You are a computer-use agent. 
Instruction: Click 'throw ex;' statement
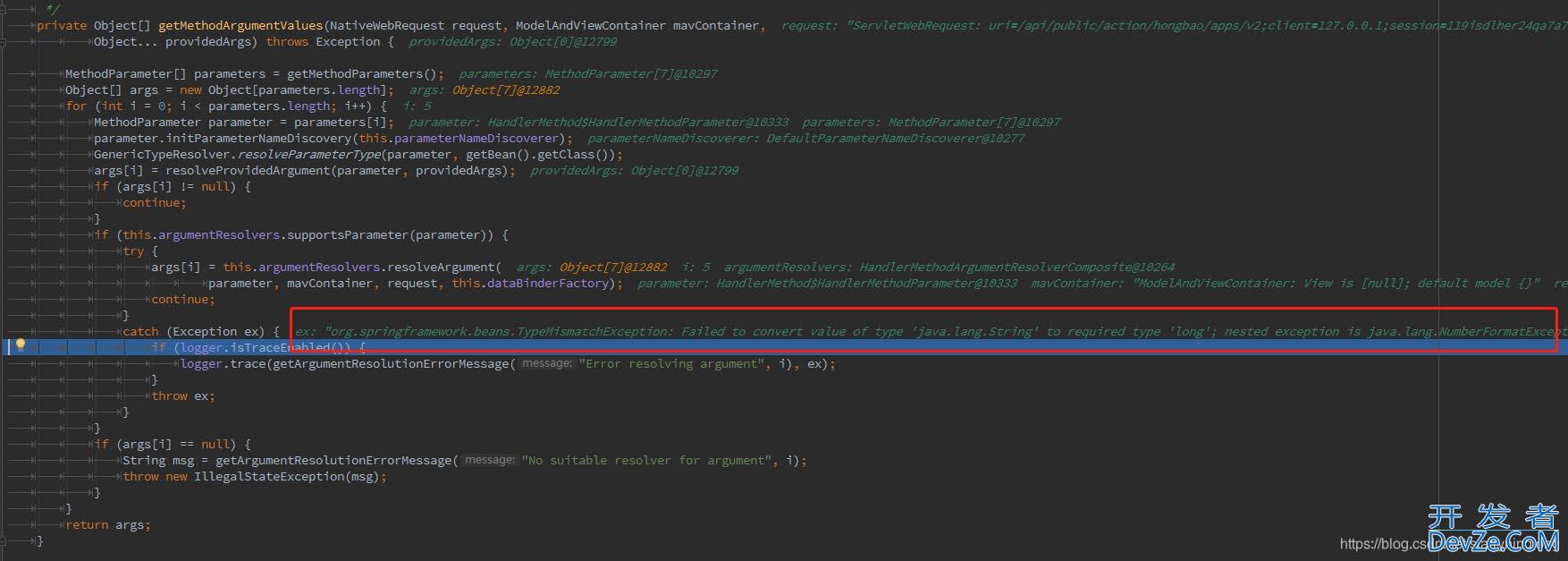[183, 396]
